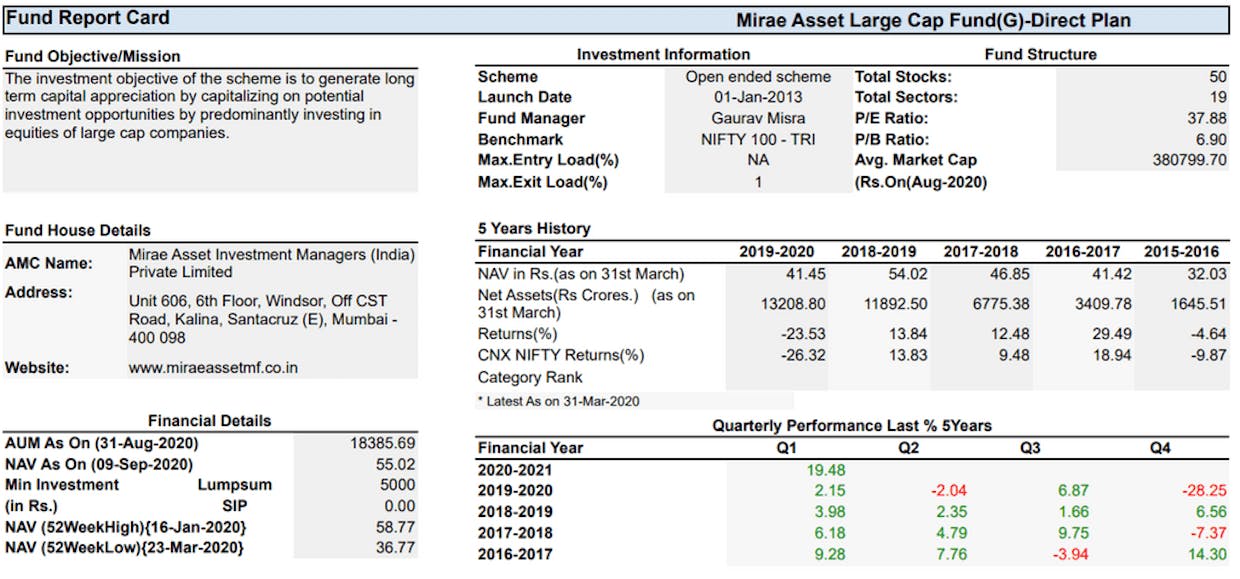Viewport: 1240px width, 579px height.
Task: Select Mirae Asset Large Cap Fund(G)-Direct Plan heading
Action: pyautogui.click(x=934, y=20)
